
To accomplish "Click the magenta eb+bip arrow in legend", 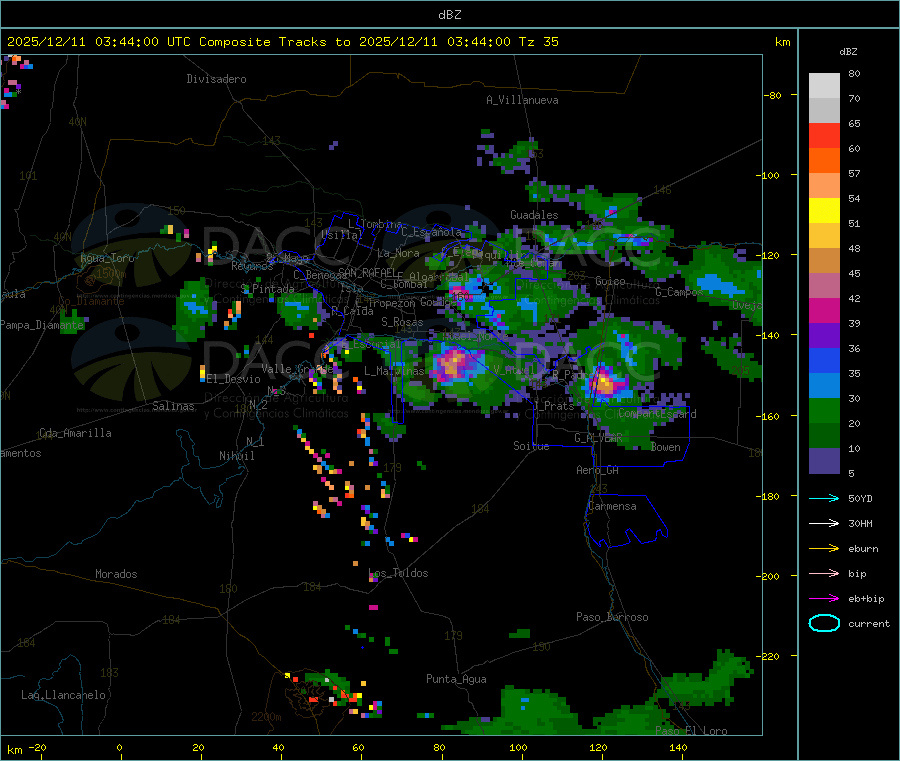I will (x=824, y=599).
